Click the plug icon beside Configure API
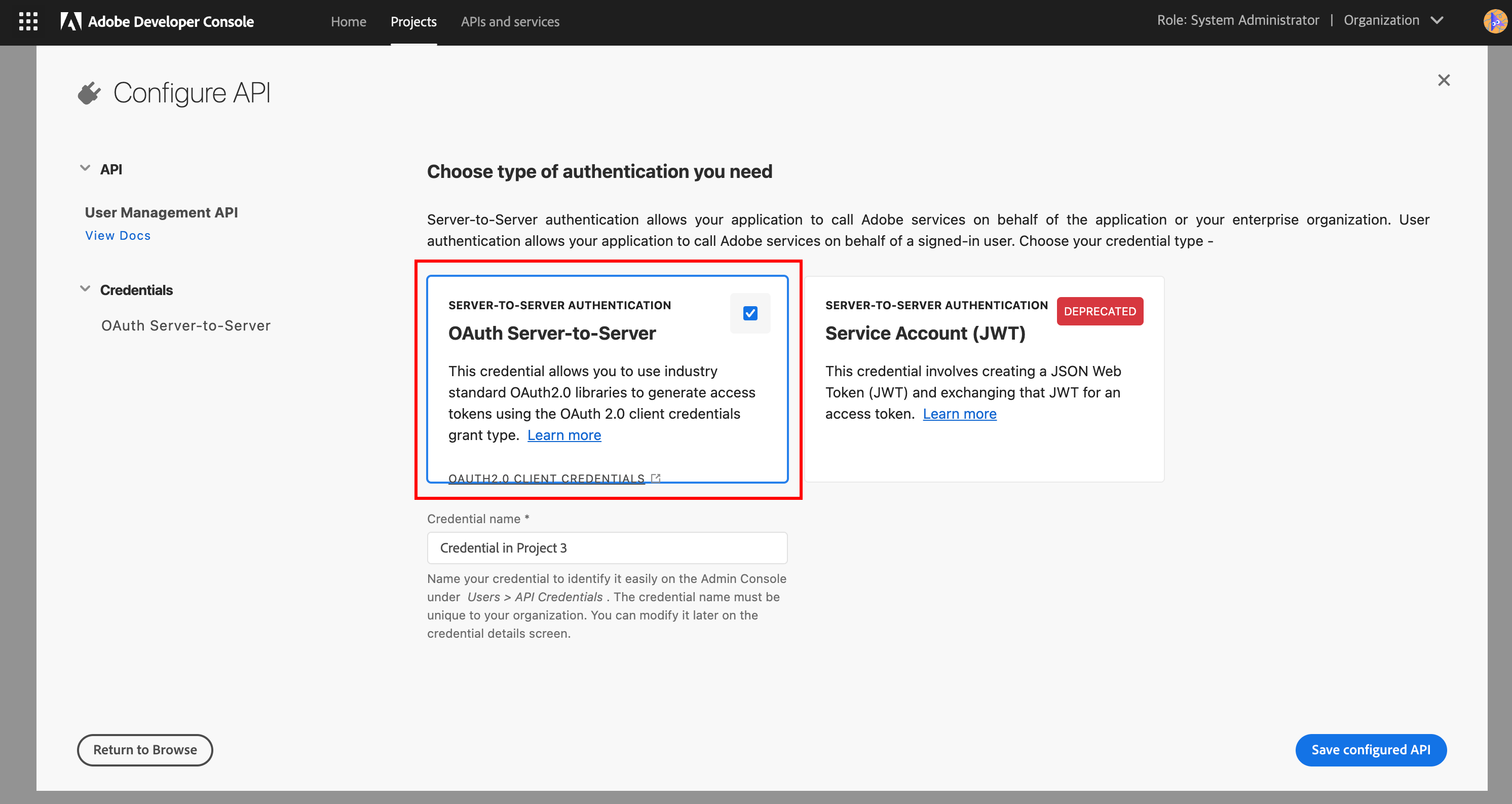The height and width of the screenshot is (804, 1512). point(88,92)
